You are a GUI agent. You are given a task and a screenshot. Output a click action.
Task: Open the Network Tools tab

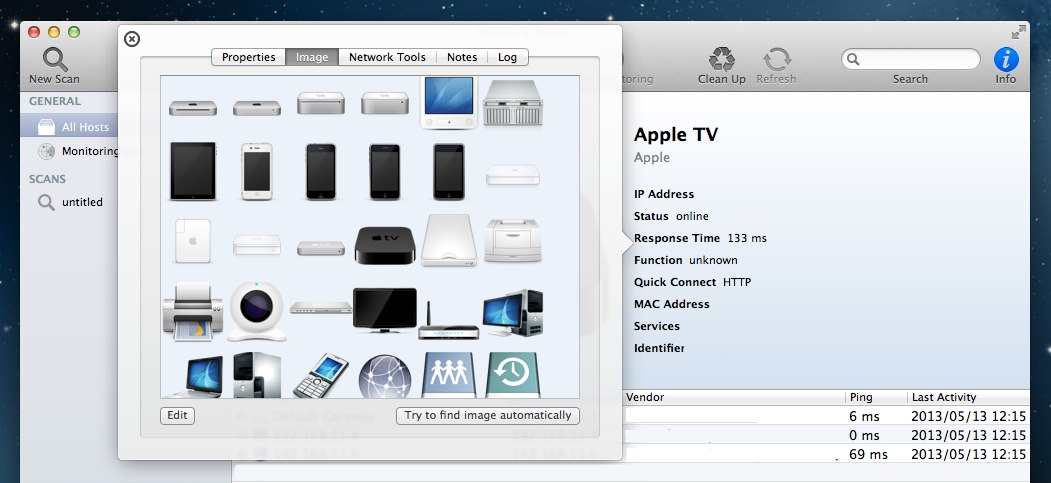coord(387,57)
